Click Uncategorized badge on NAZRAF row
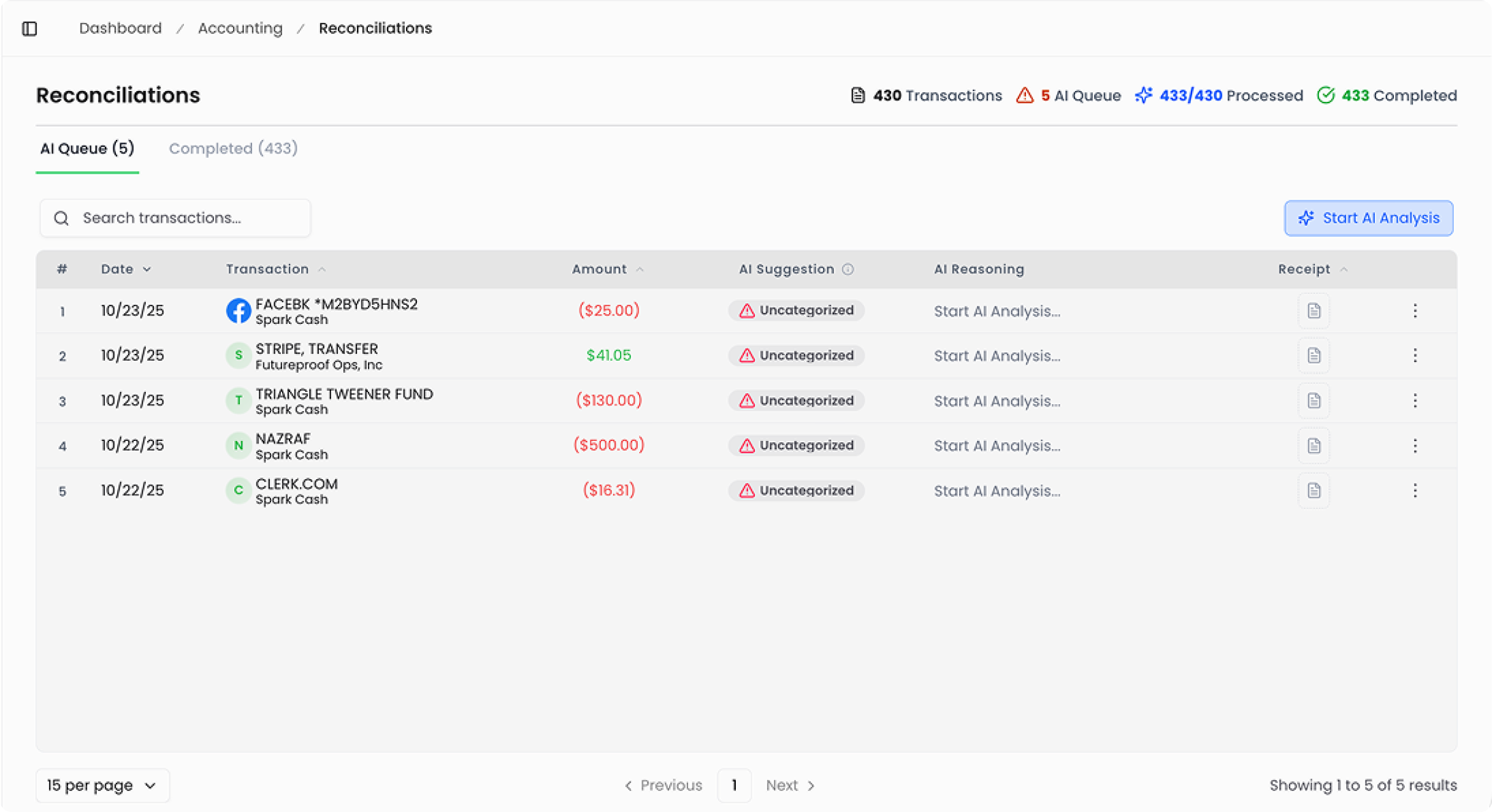Image resolution: width=1492 pixels, height=812 pixels. 796,445
